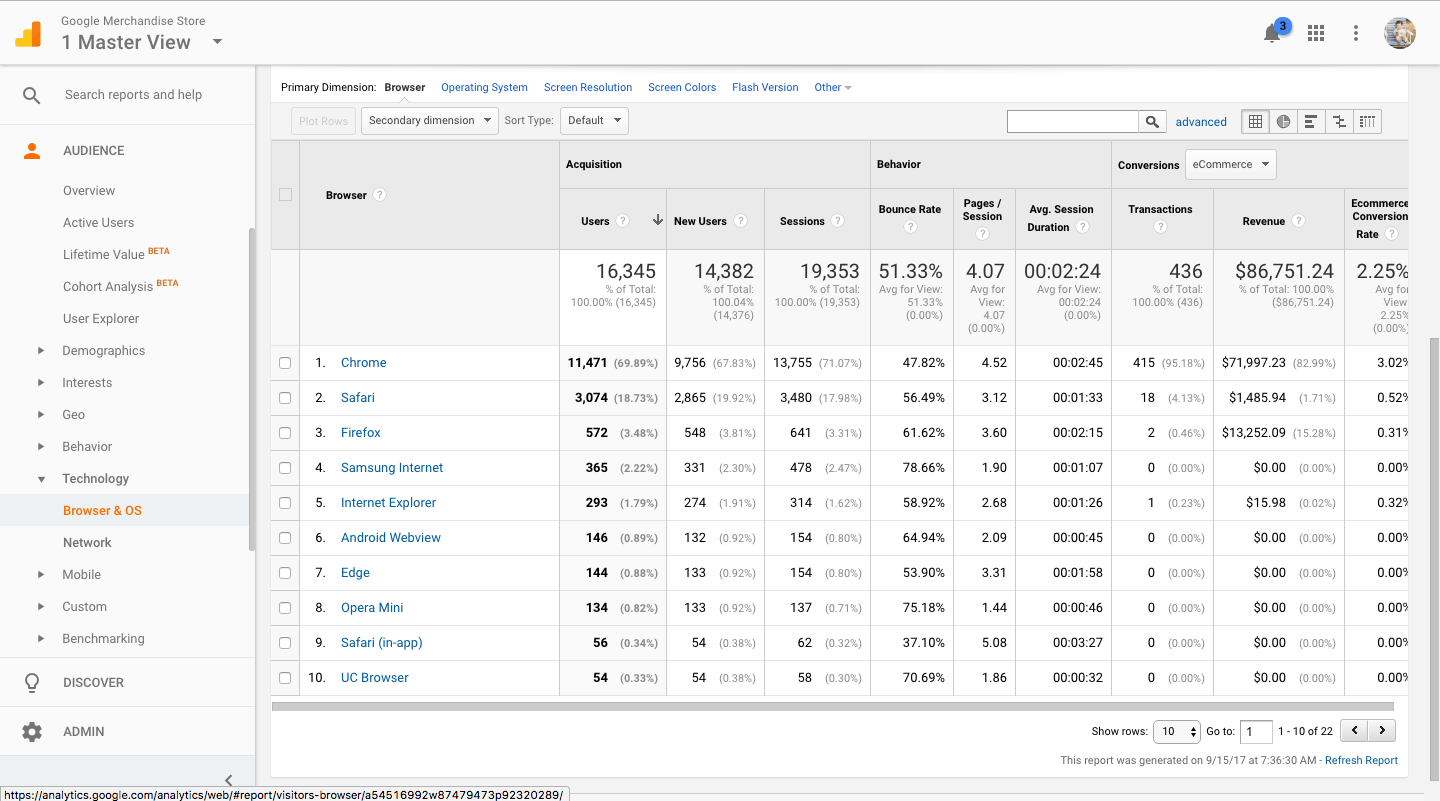
Task: Tick the Samsung Internet row checkbox
Action: pyautogui.click(x=285, y=468)
